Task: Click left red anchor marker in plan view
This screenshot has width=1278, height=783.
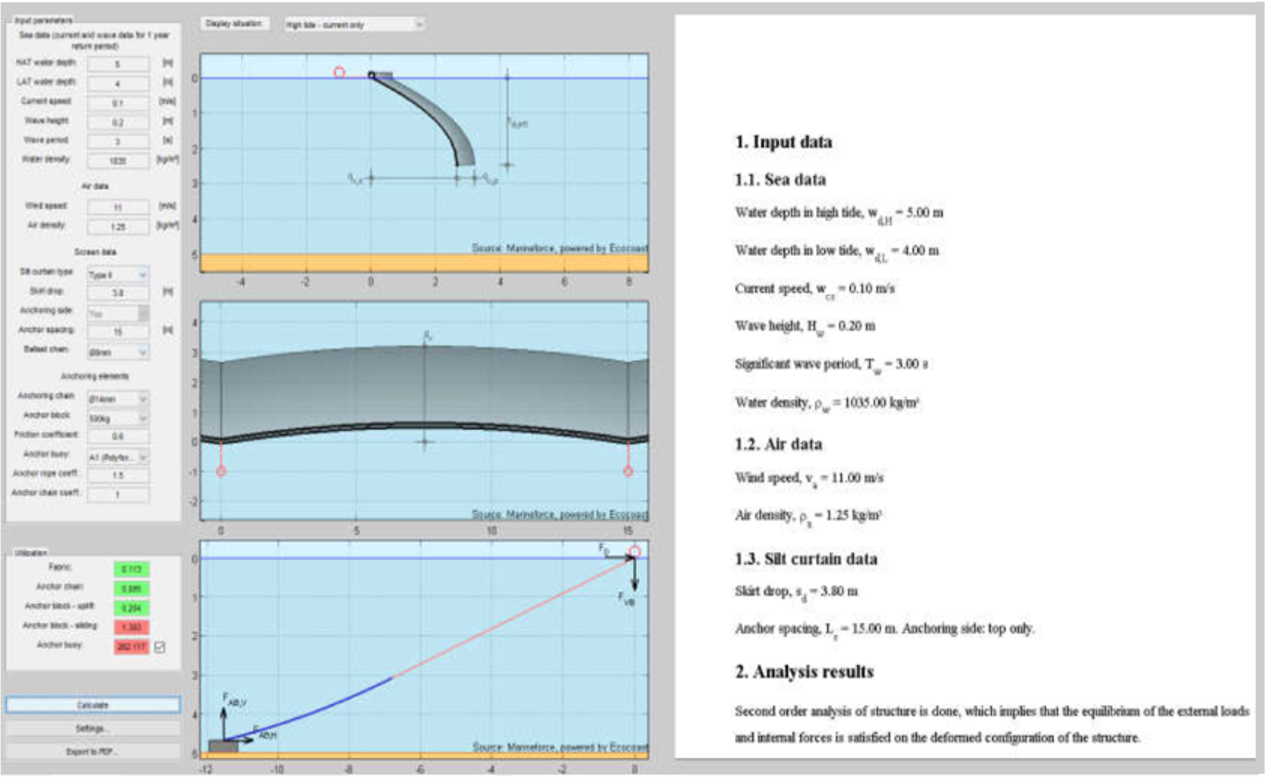Action: click(x=221, y=471)
